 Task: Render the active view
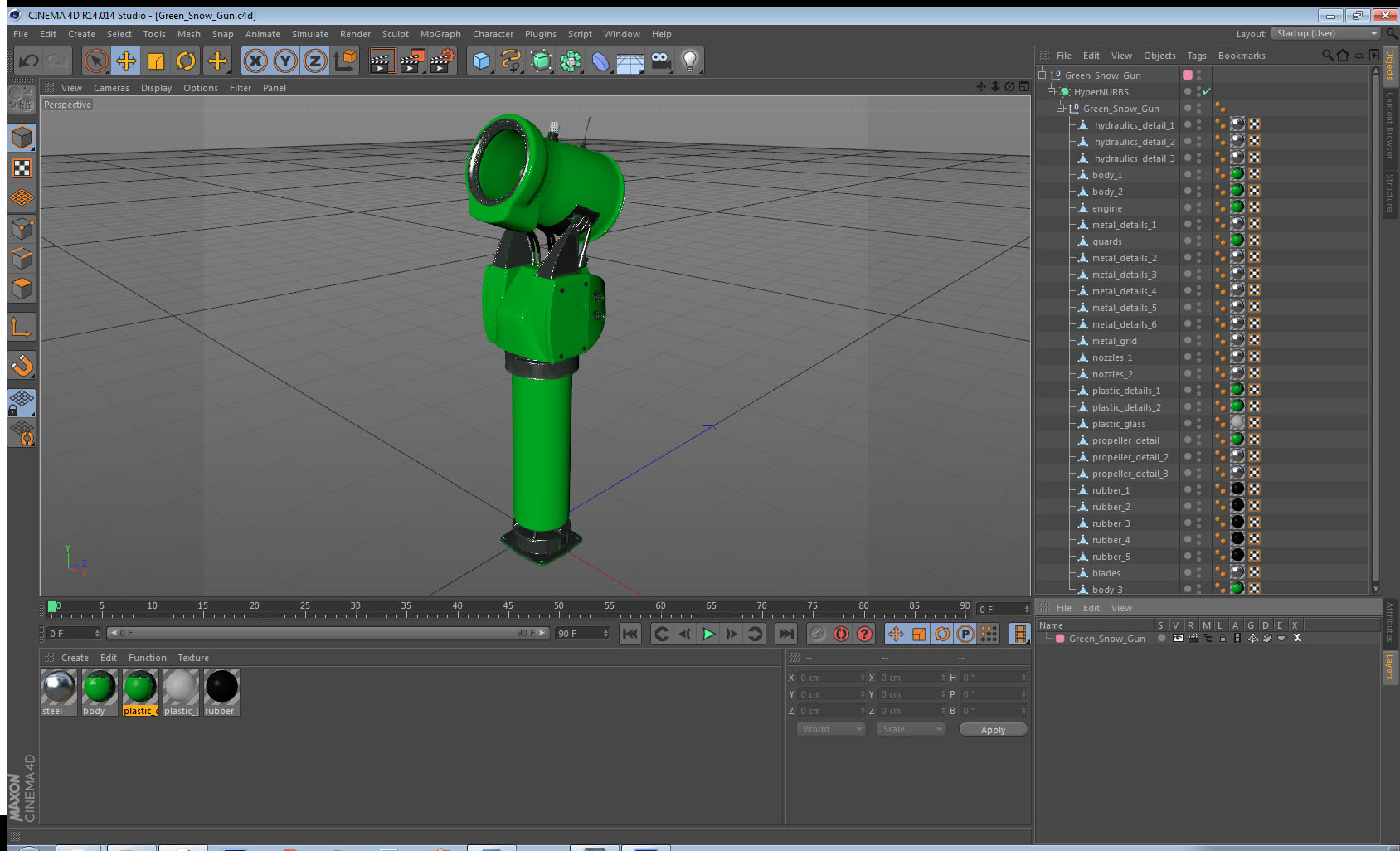pyautogui.click(x=382, y=61)
